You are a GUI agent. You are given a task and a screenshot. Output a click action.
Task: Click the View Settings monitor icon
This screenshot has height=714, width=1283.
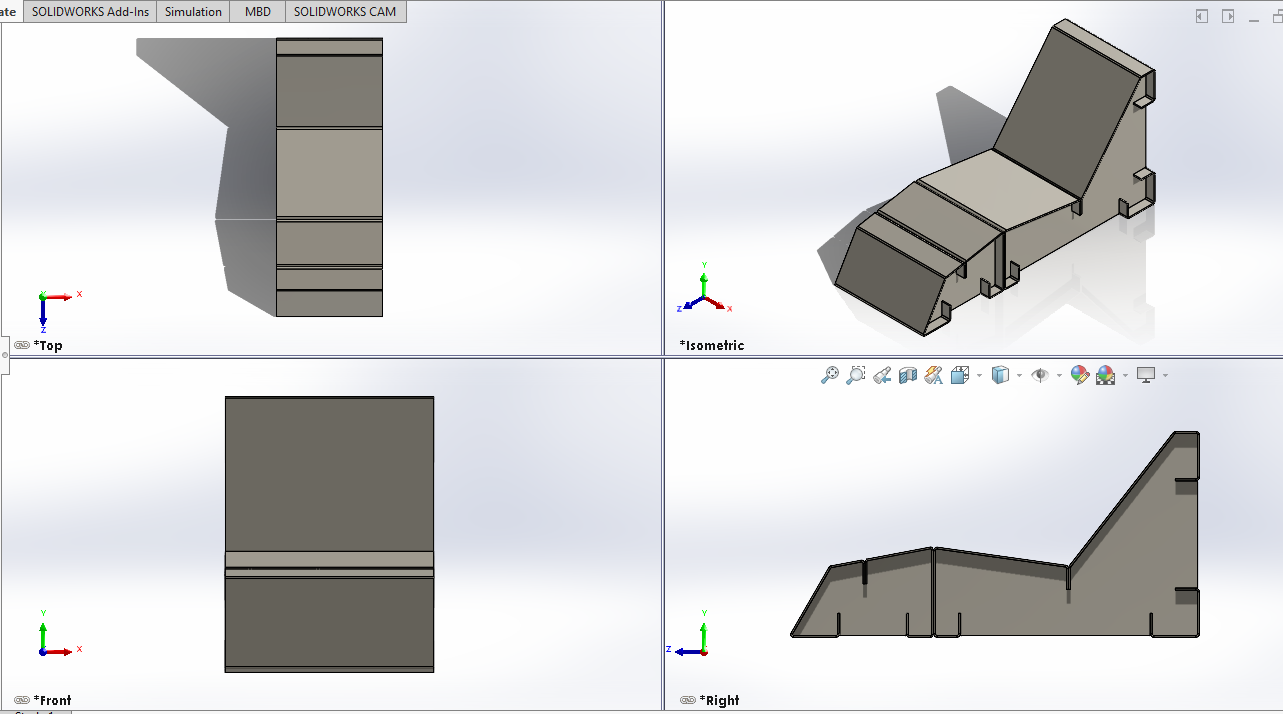point(1146,375)
